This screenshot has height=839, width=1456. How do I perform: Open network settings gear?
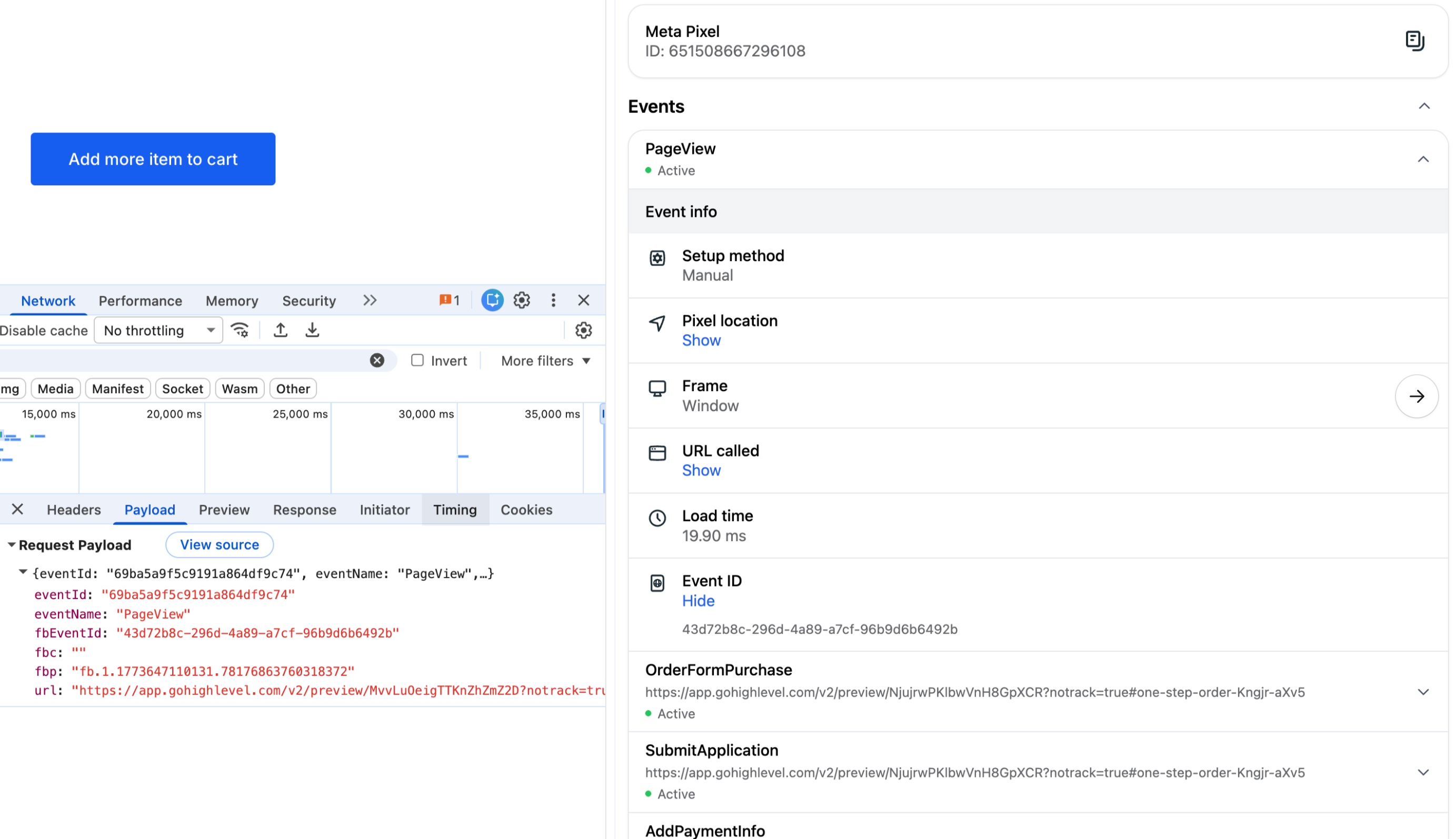point(584,329)
